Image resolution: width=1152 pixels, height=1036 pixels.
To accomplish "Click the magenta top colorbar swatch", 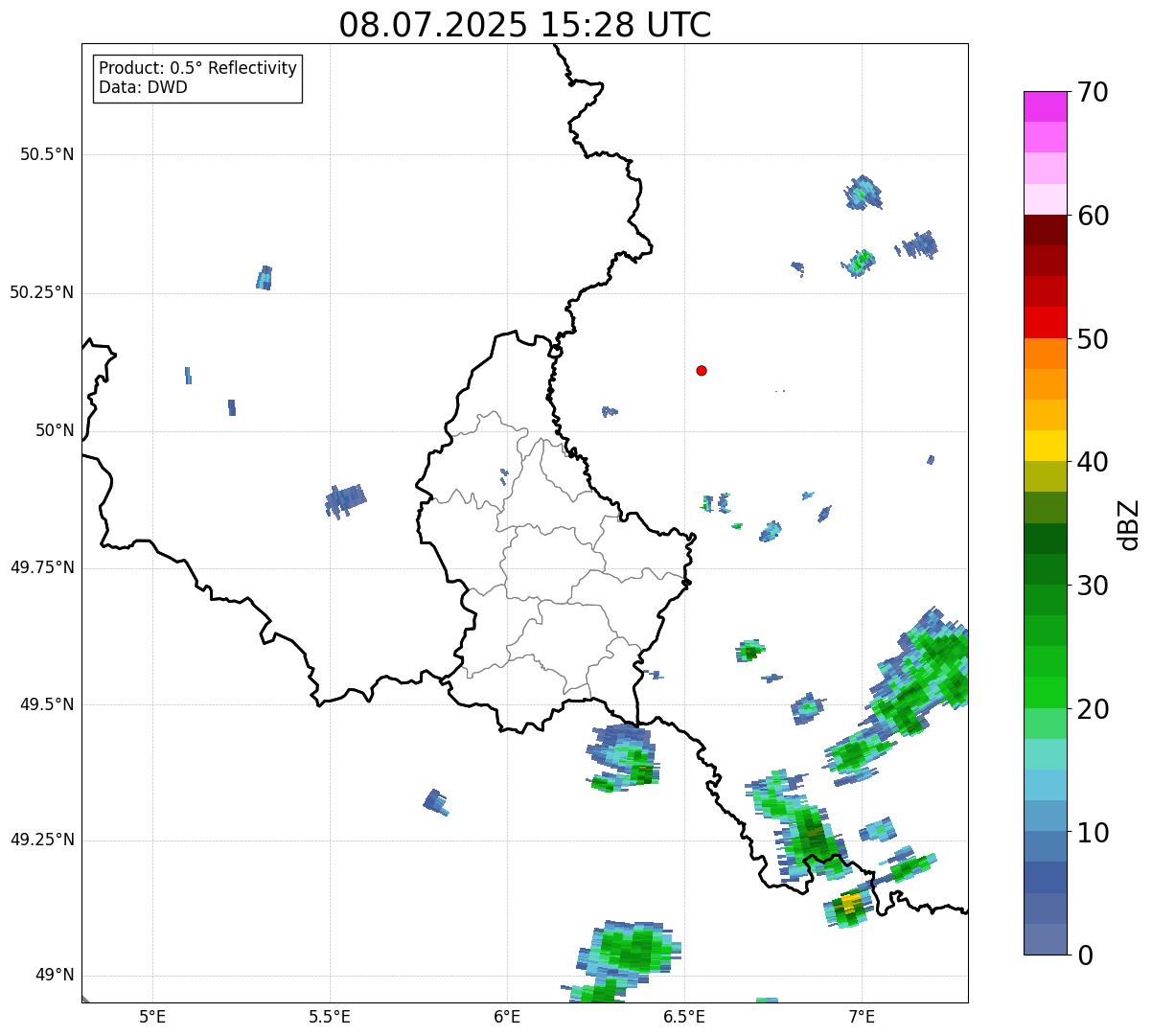I will 1045,106.
